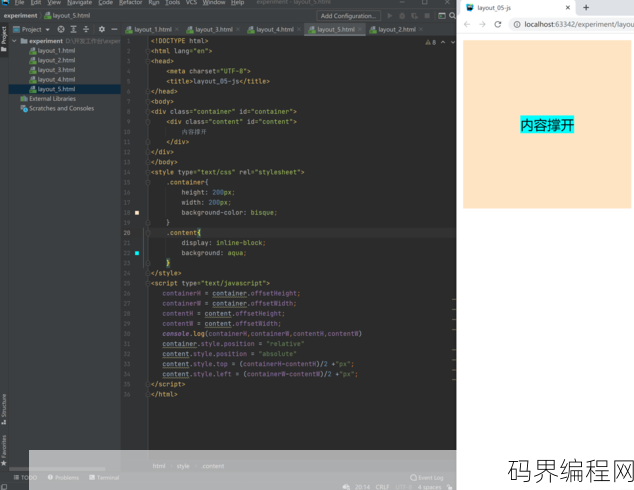This screenshot has height=490, width=634.
Task: Switch to layout_2.html editor tab
Action: (397, 30)
